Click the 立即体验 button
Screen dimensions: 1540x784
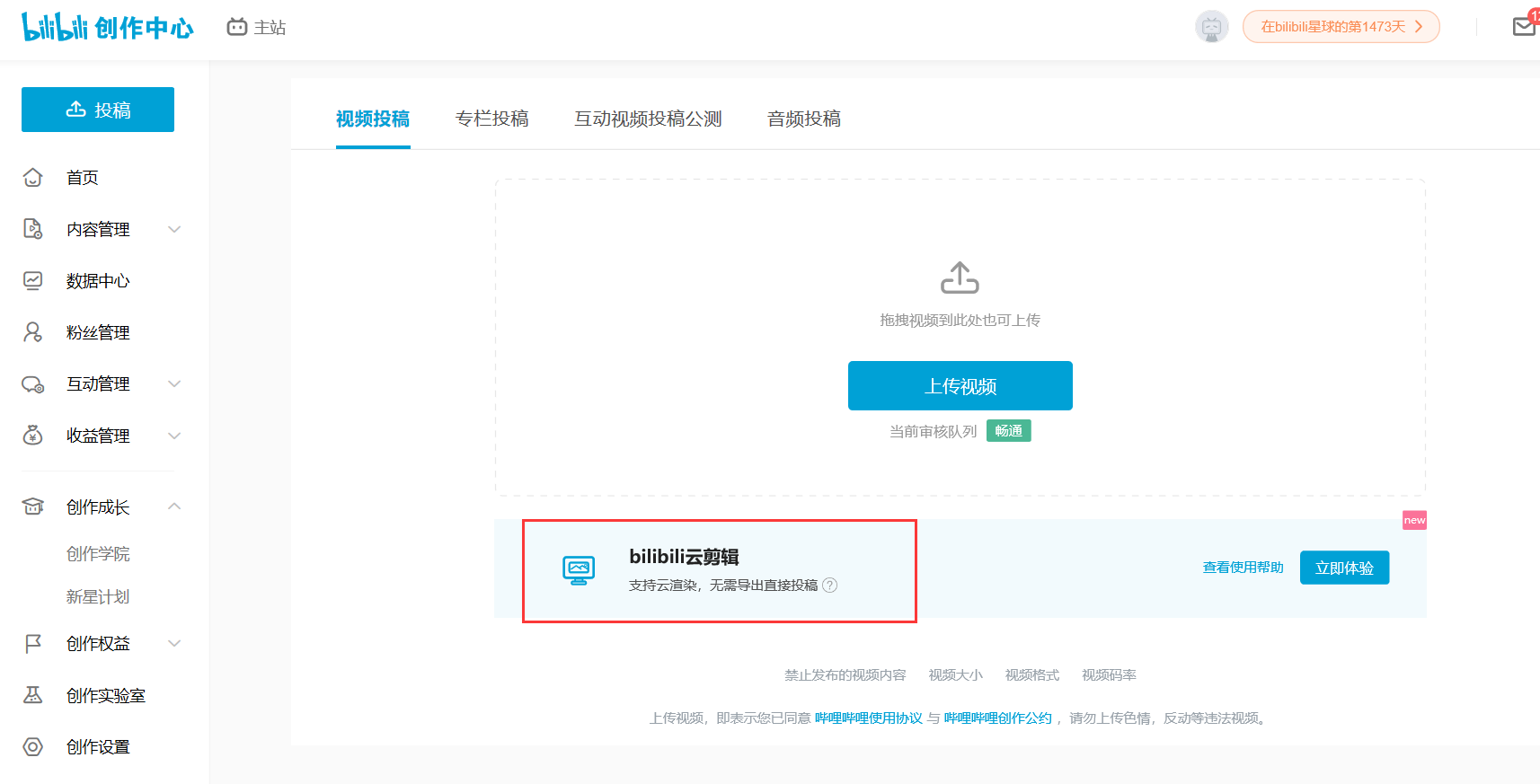point(1344,568)
